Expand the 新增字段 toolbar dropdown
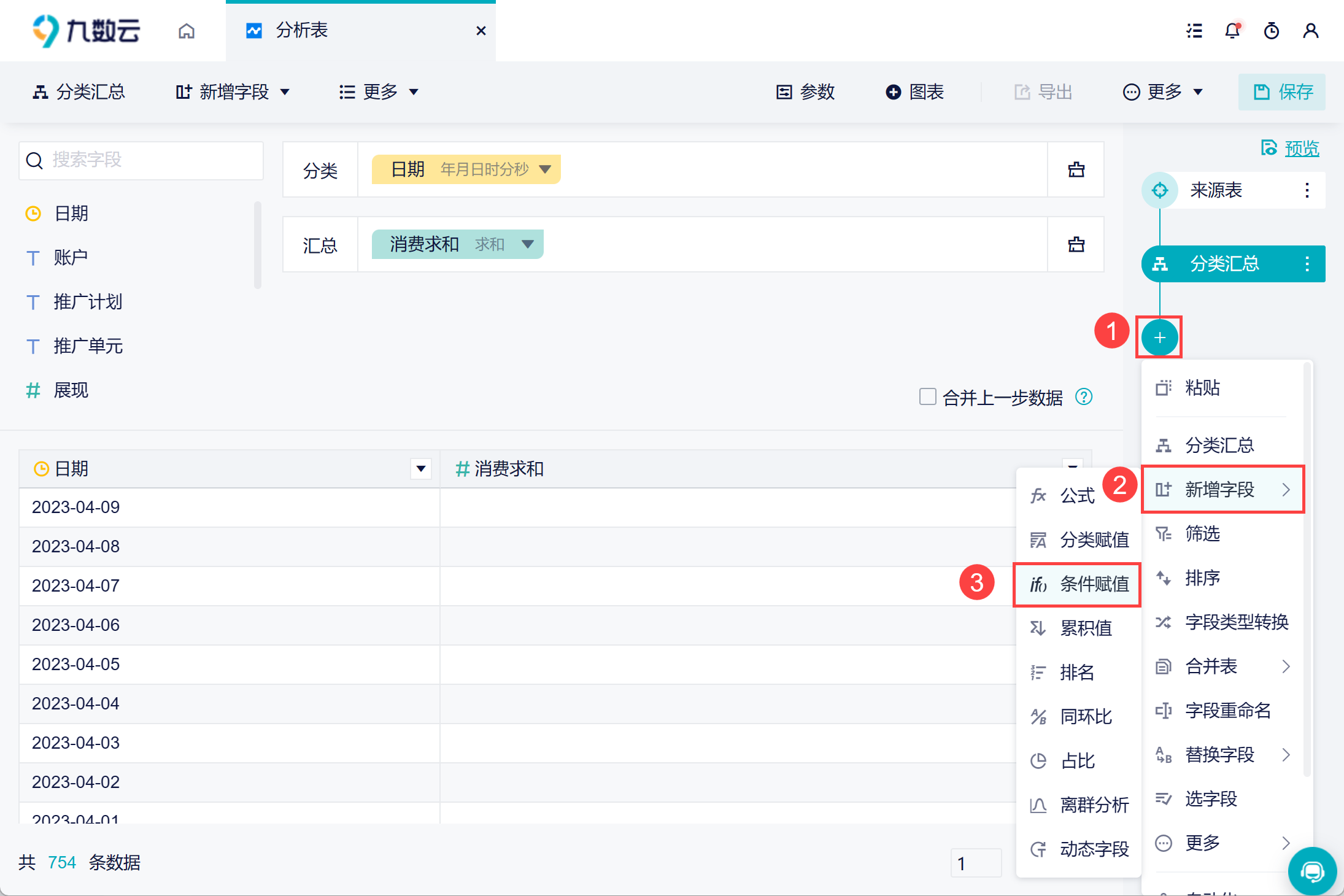The image size is (1344, 896). [233, 92]
